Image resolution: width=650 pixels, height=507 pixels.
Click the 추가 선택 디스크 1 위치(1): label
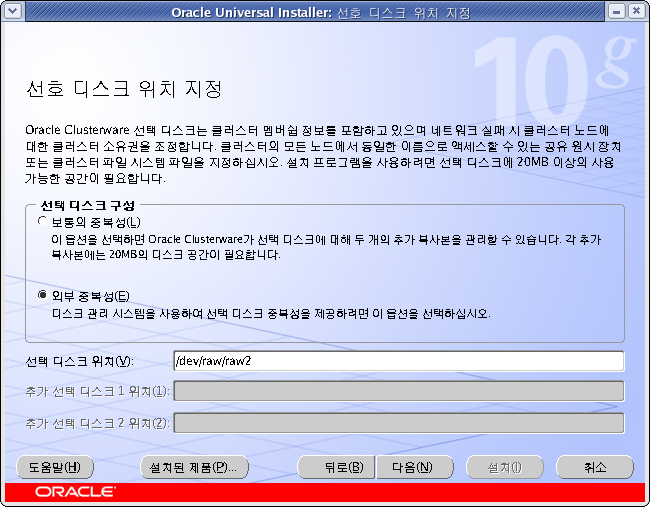pos(97,392)
